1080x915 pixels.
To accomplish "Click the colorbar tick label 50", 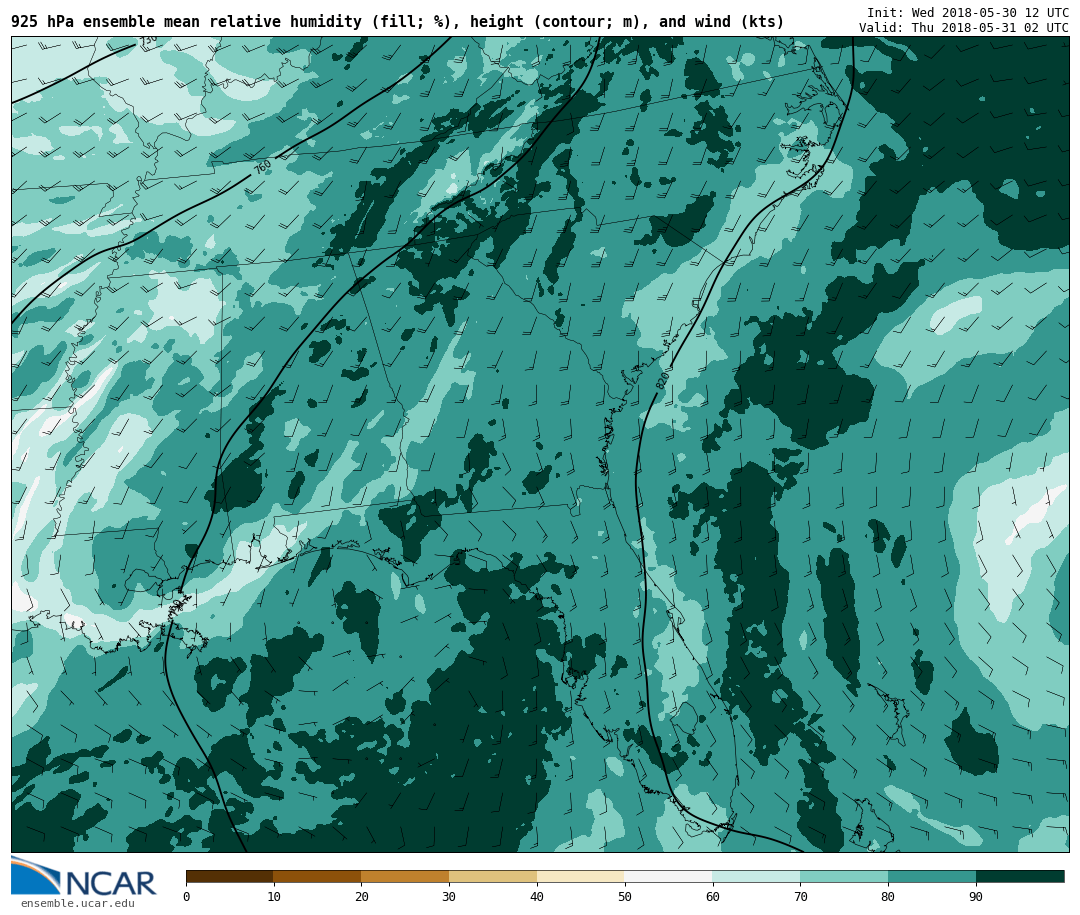I will click(625, 896).
